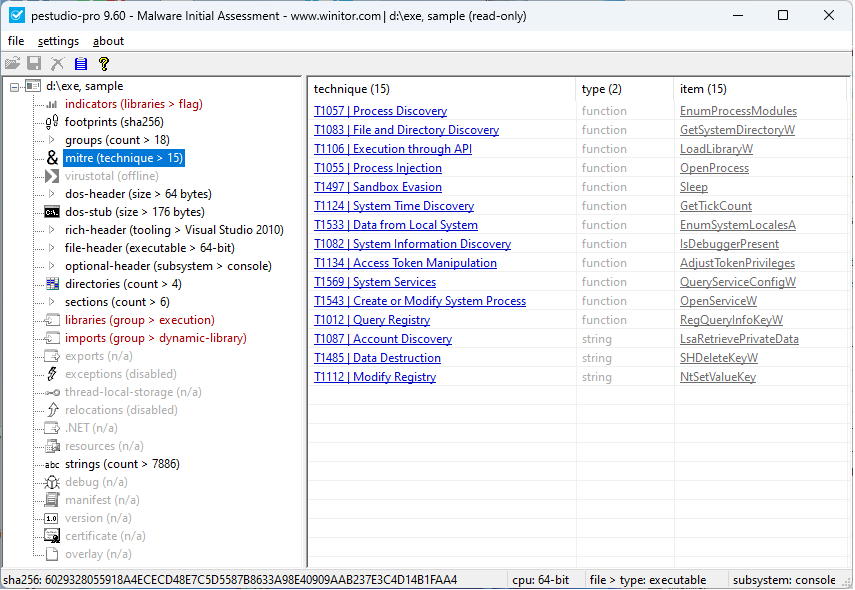Open the settings menu

pyautogui.click(x=58, y=41)
